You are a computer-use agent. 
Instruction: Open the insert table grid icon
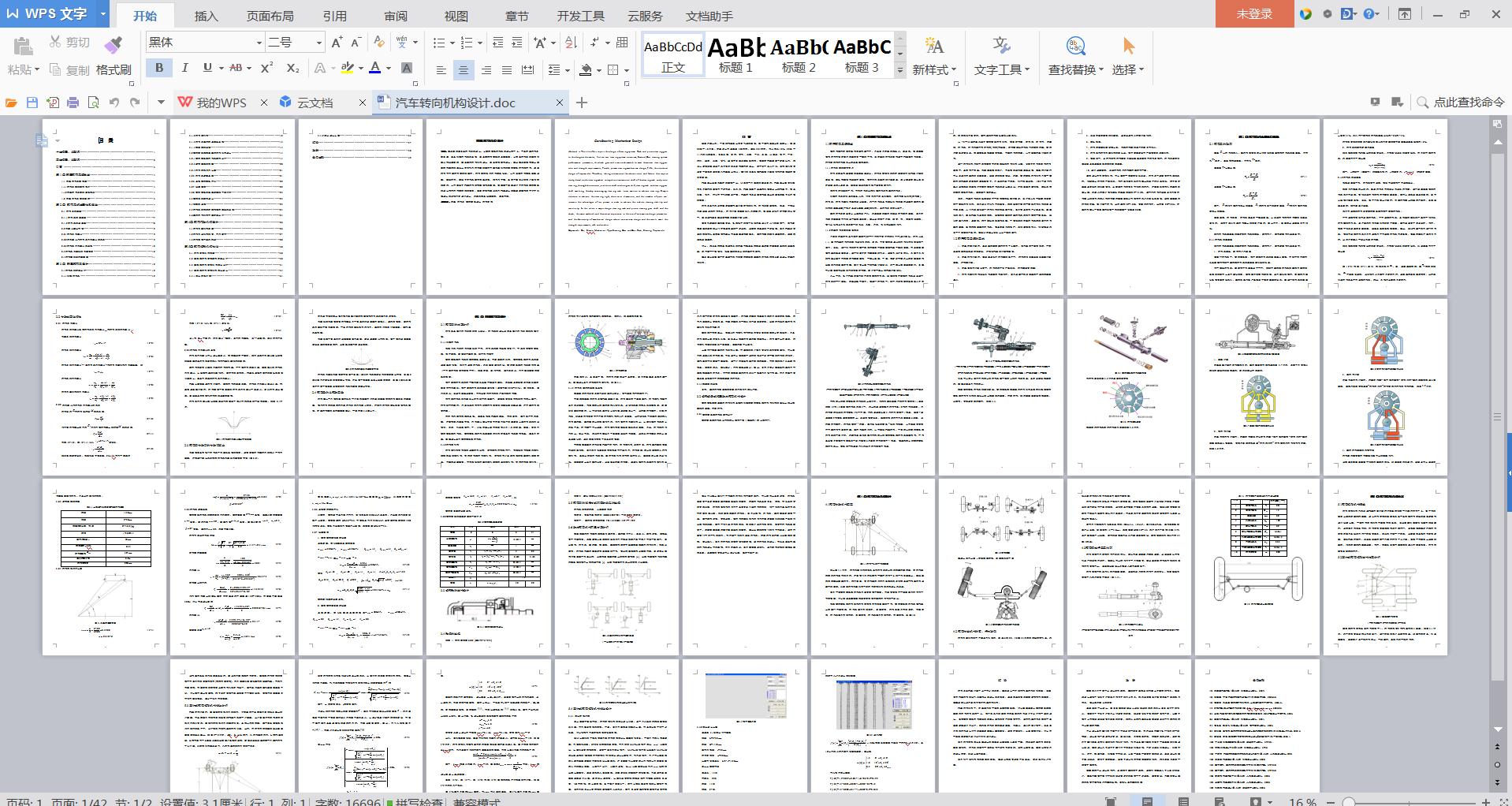622,43
